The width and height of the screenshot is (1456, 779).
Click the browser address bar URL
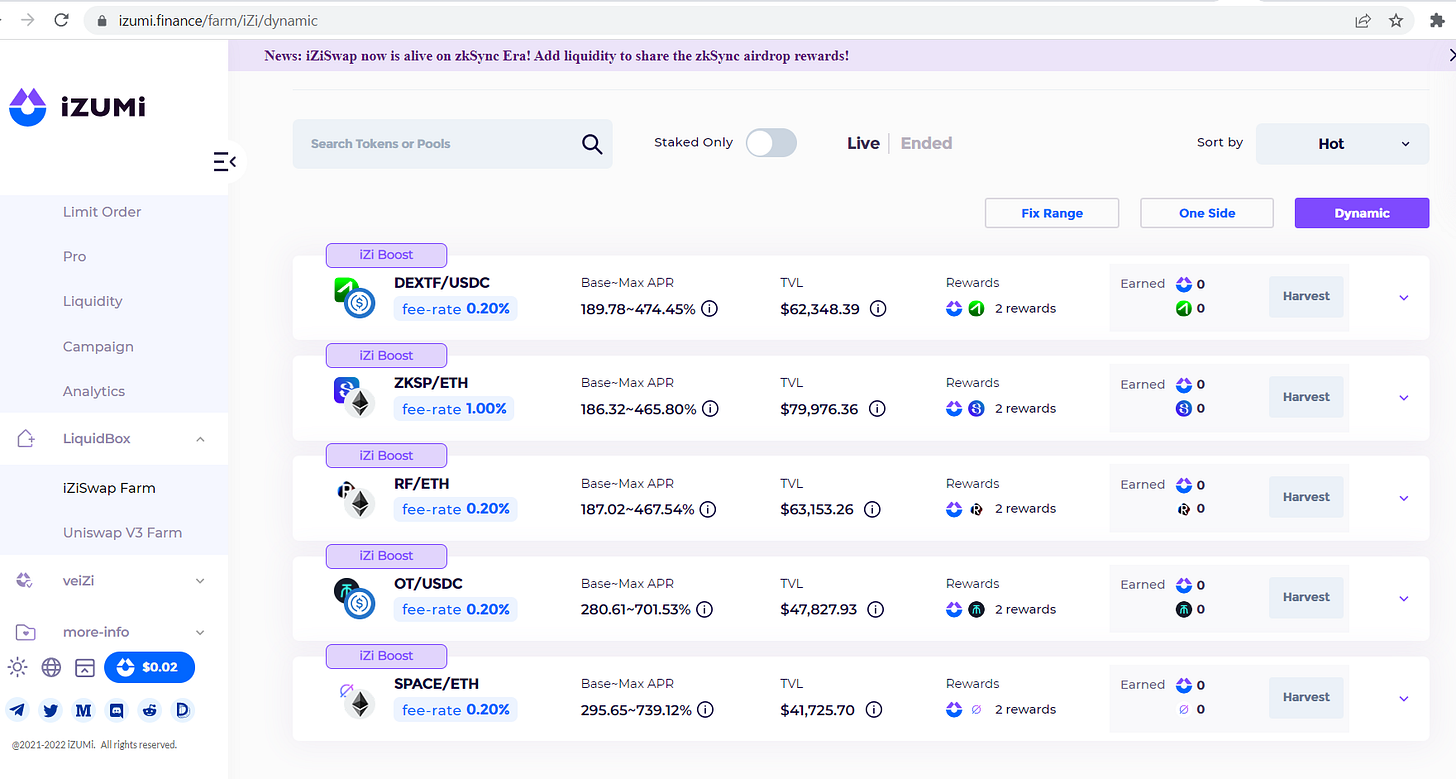pos(216,20)
